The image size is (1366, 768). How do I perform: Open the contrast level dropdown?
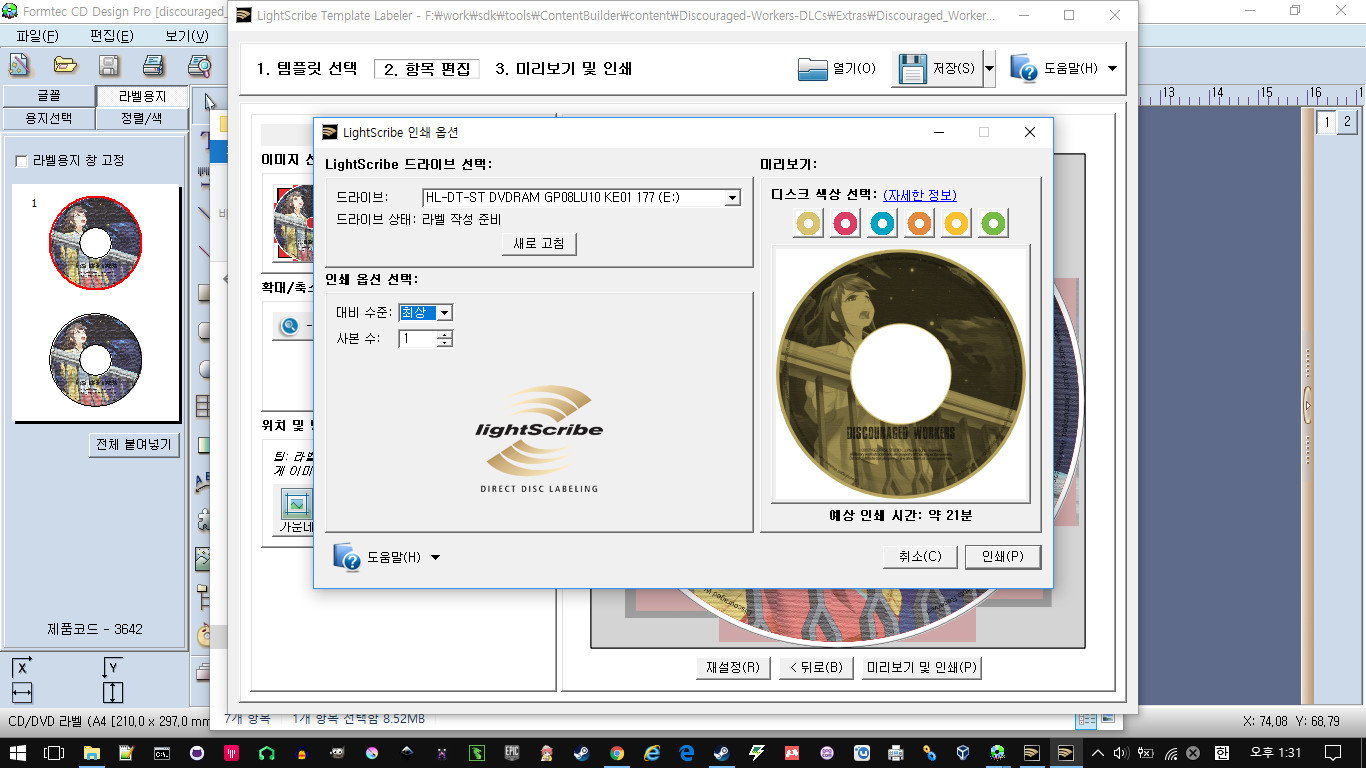pos(444,313)
